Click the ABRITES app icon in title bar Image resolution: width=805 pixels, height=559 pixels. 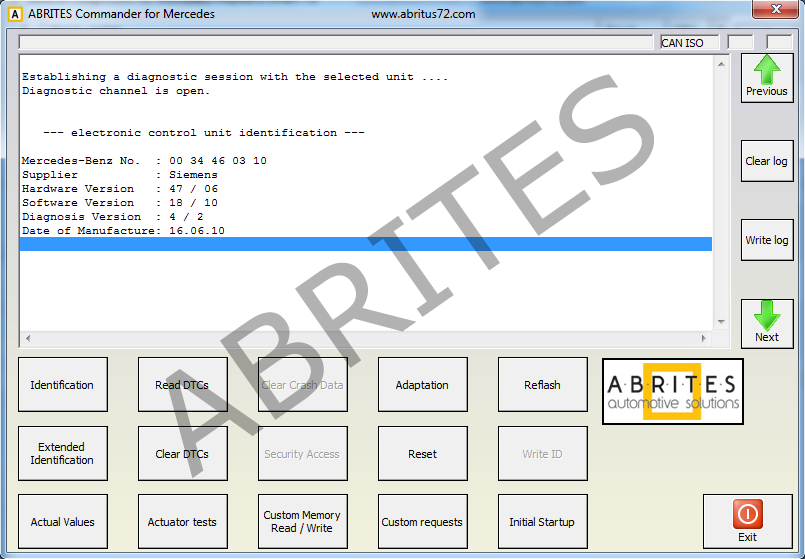[15, 14]
